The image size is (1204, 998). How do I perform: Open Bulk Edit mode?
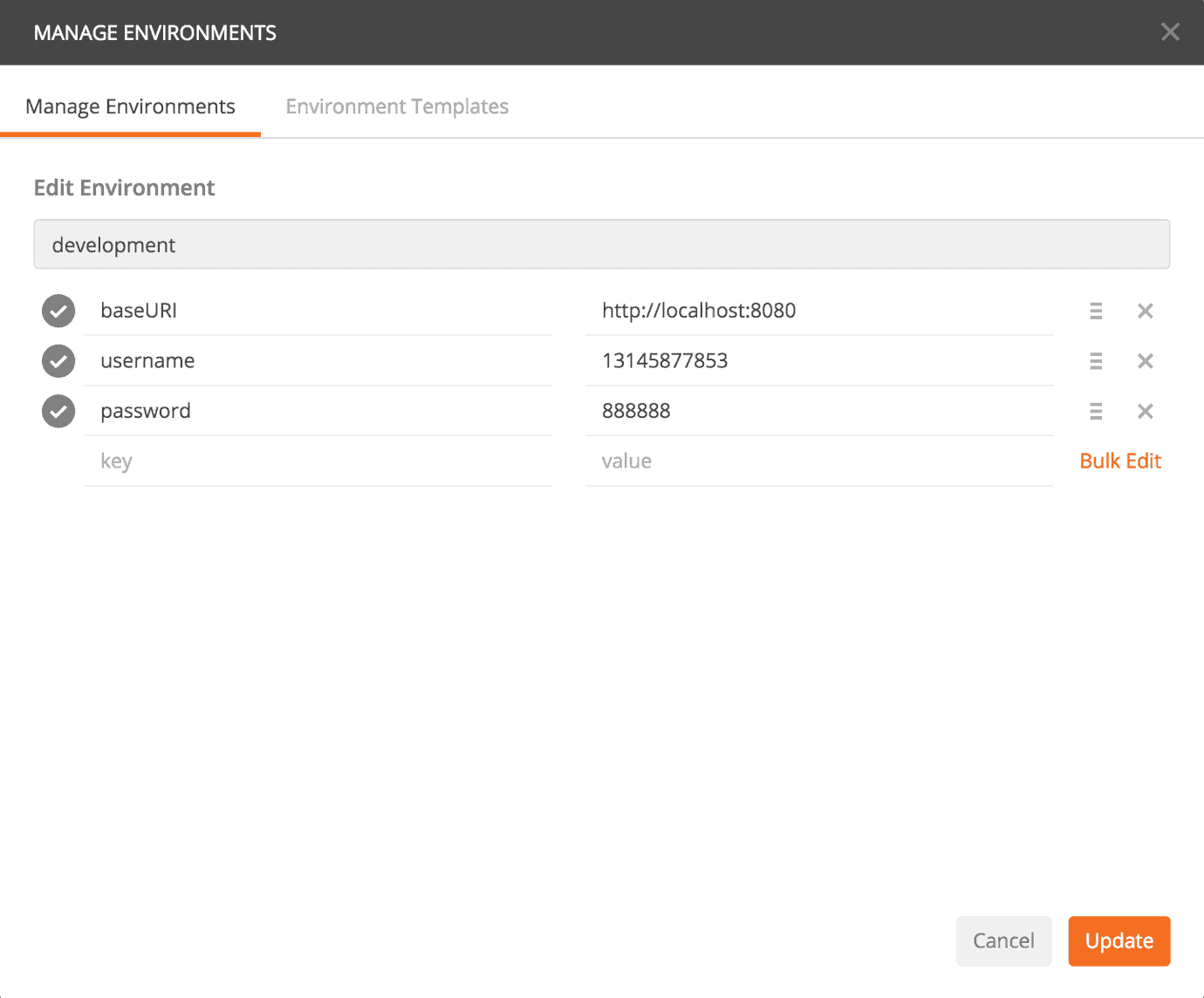tap(1120, 461)
